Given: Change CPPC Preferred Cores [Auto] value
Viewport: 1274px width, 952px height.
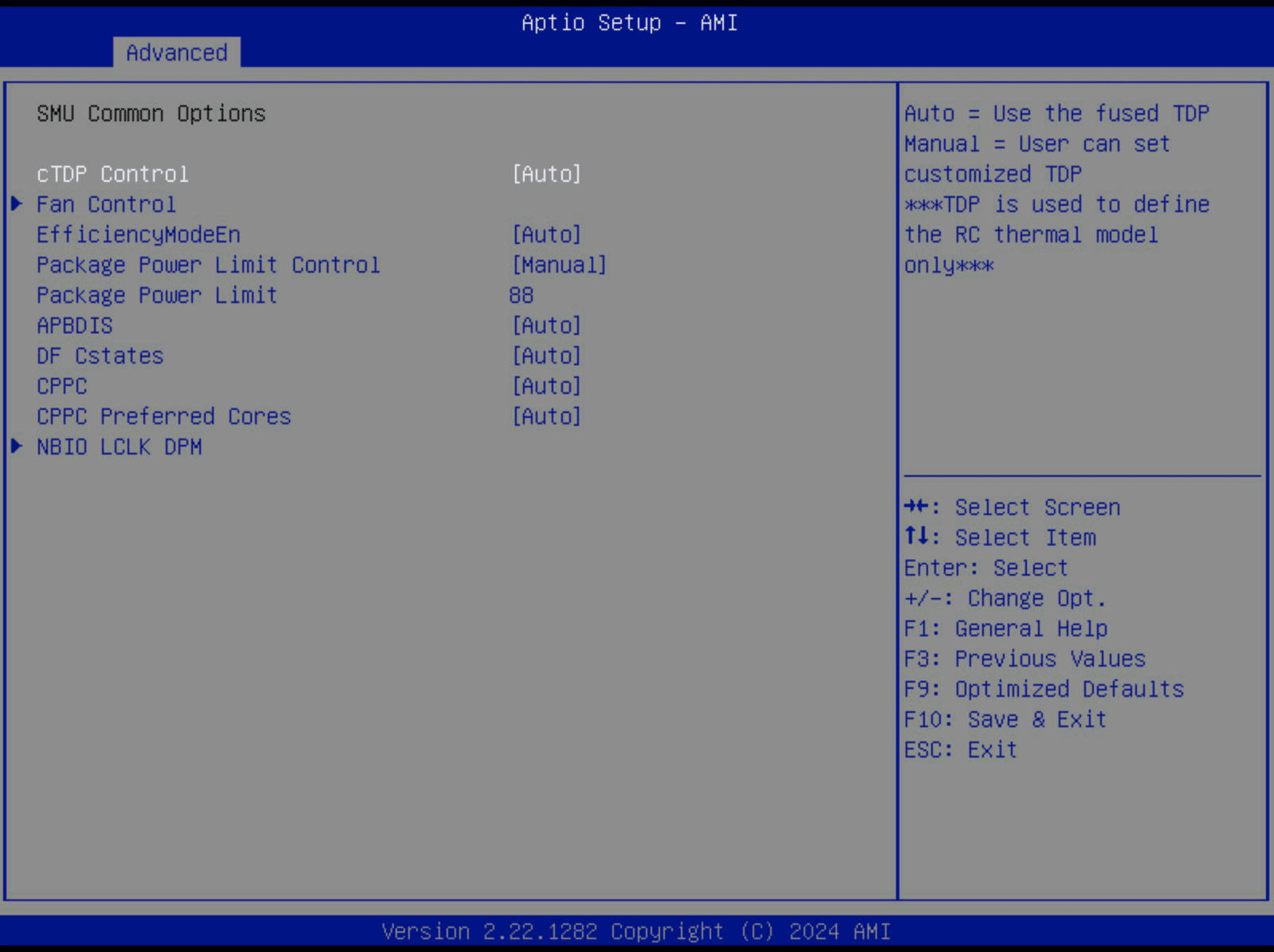Looking at the screenshot, I should tap(547, 416).
